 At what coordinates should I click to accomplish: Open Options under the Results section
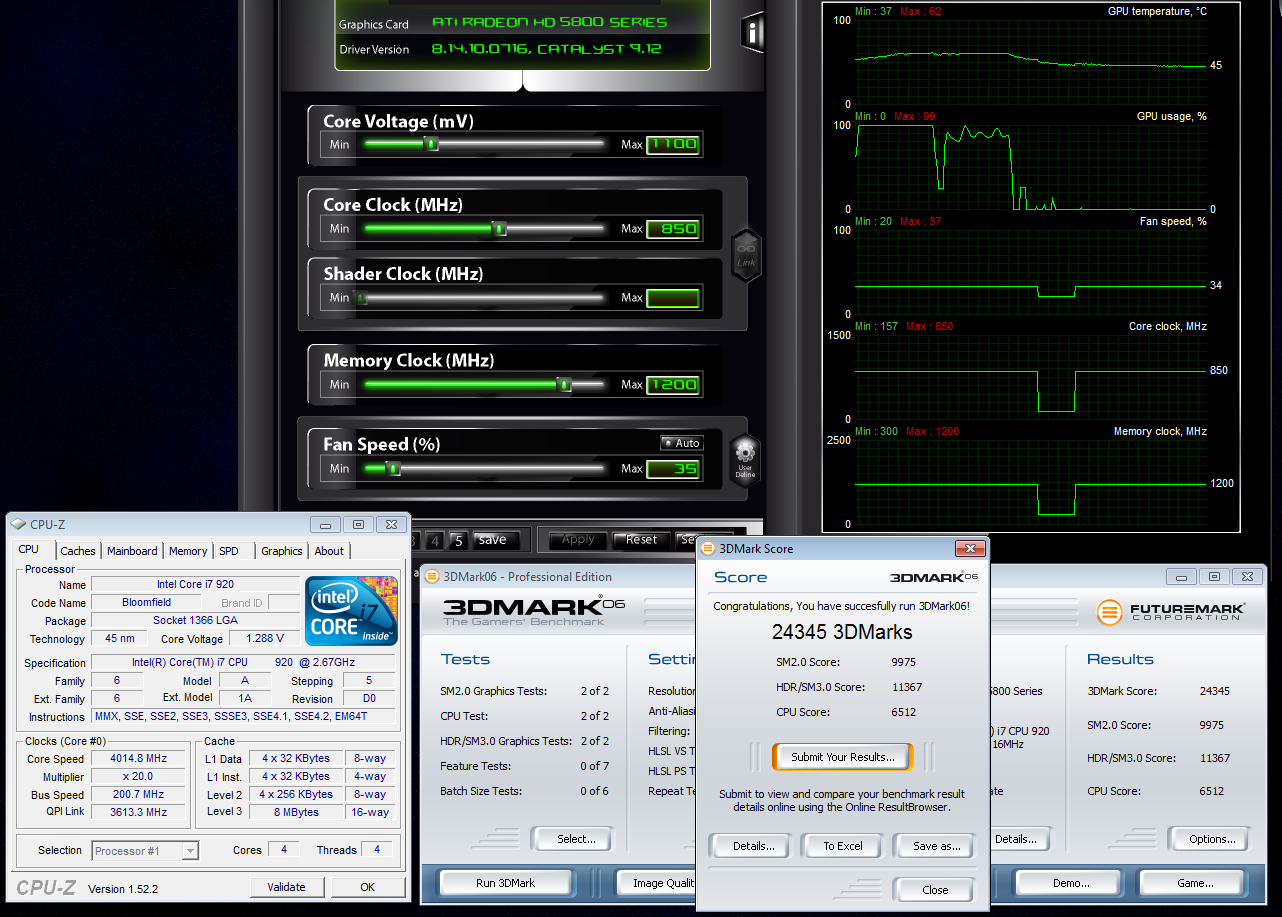coord(1210,839)
